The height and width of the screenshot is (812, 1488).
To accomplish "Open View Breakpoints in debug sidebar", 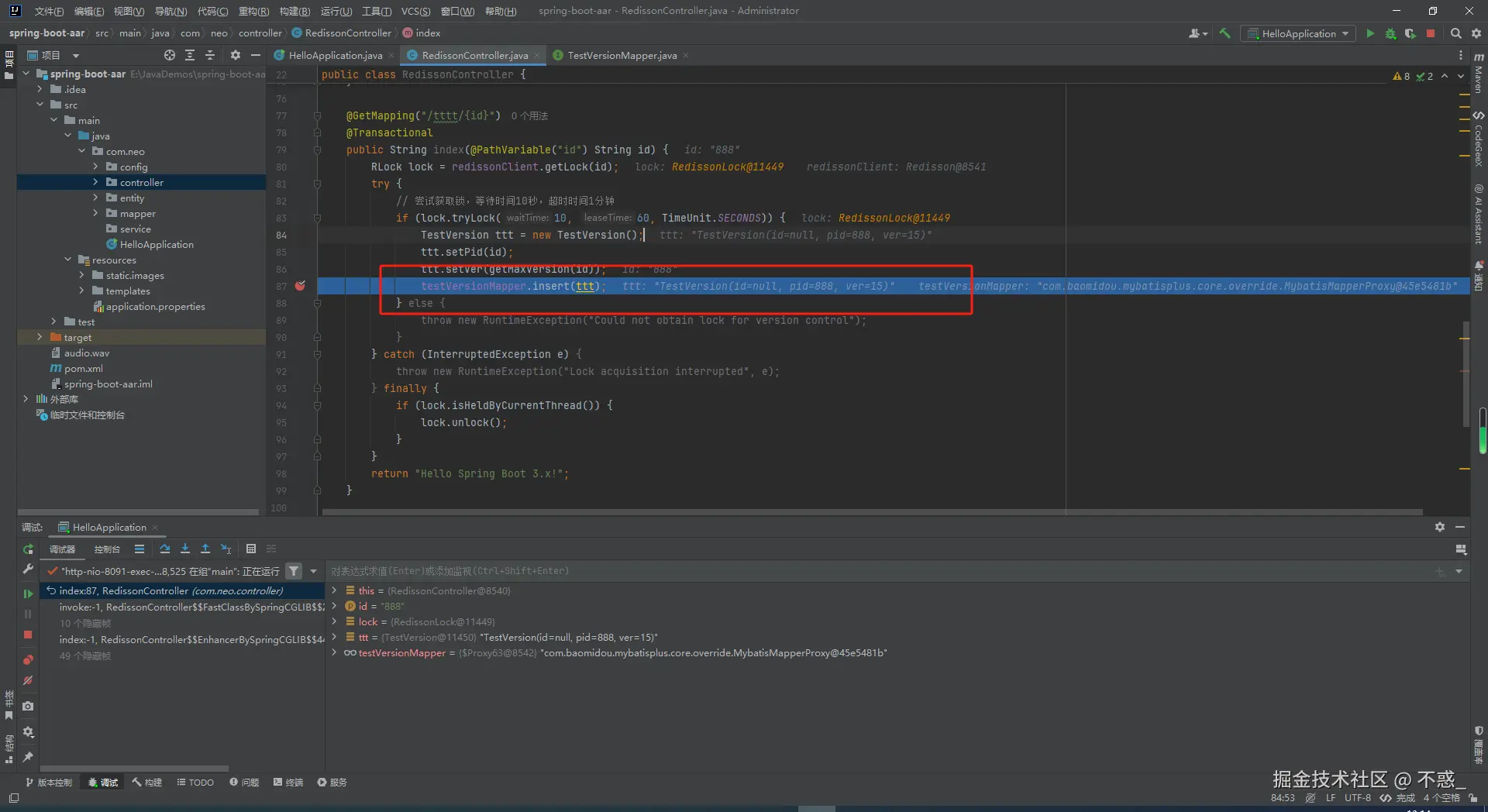I will (28, 660).
